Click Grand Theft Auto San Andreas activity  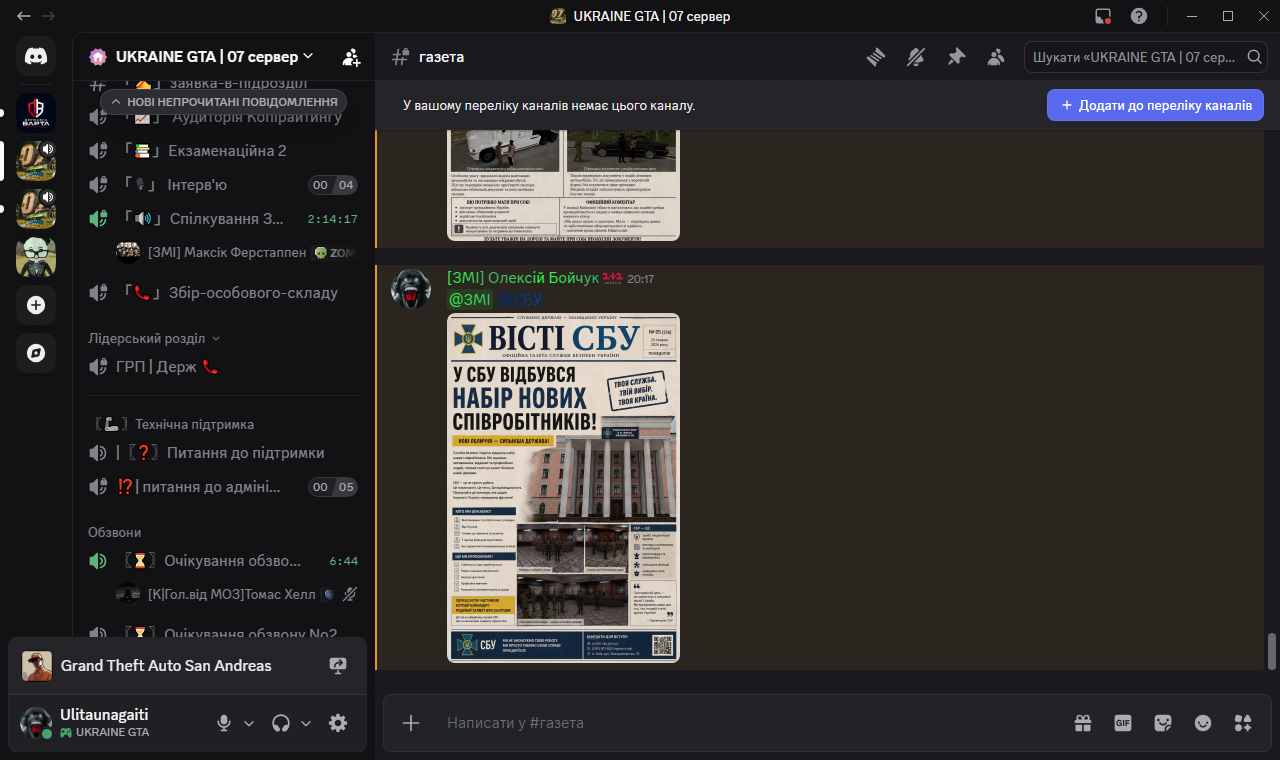(x=165, y=665)
